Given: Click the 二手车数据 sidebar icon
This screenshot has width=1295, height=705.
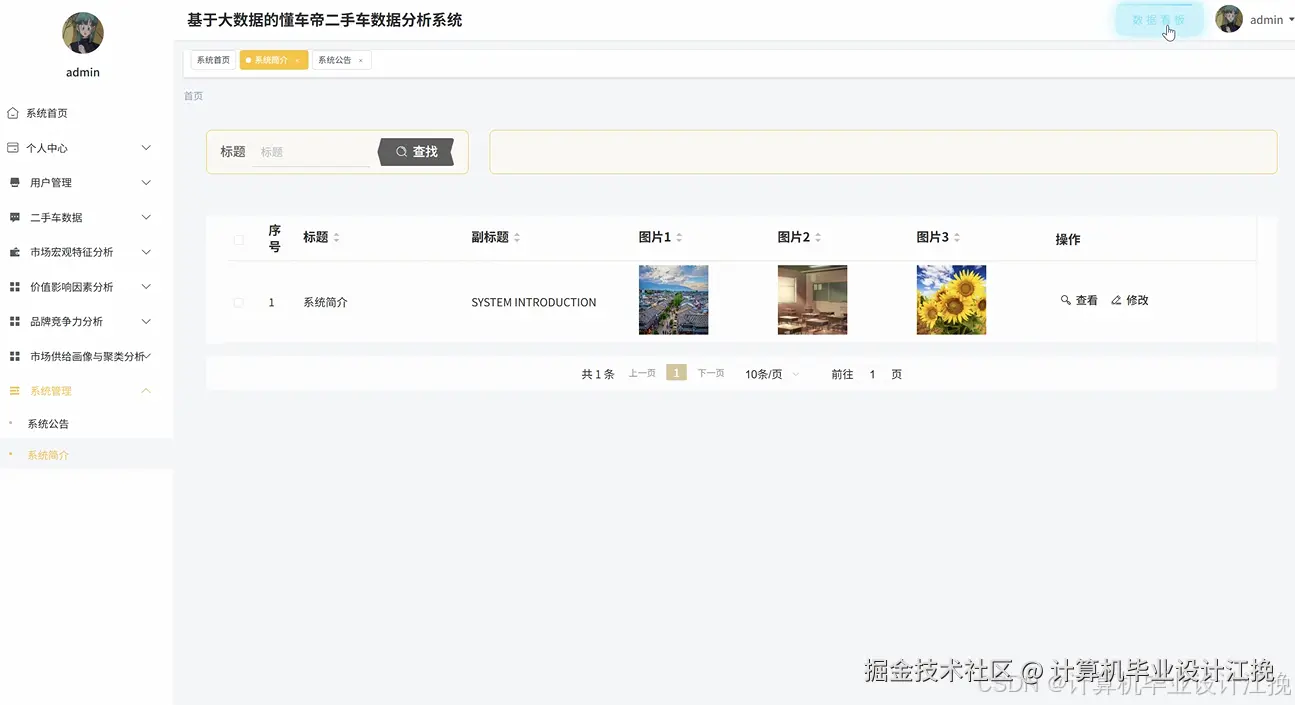Looking at the screenshot, I should point(15,217).
